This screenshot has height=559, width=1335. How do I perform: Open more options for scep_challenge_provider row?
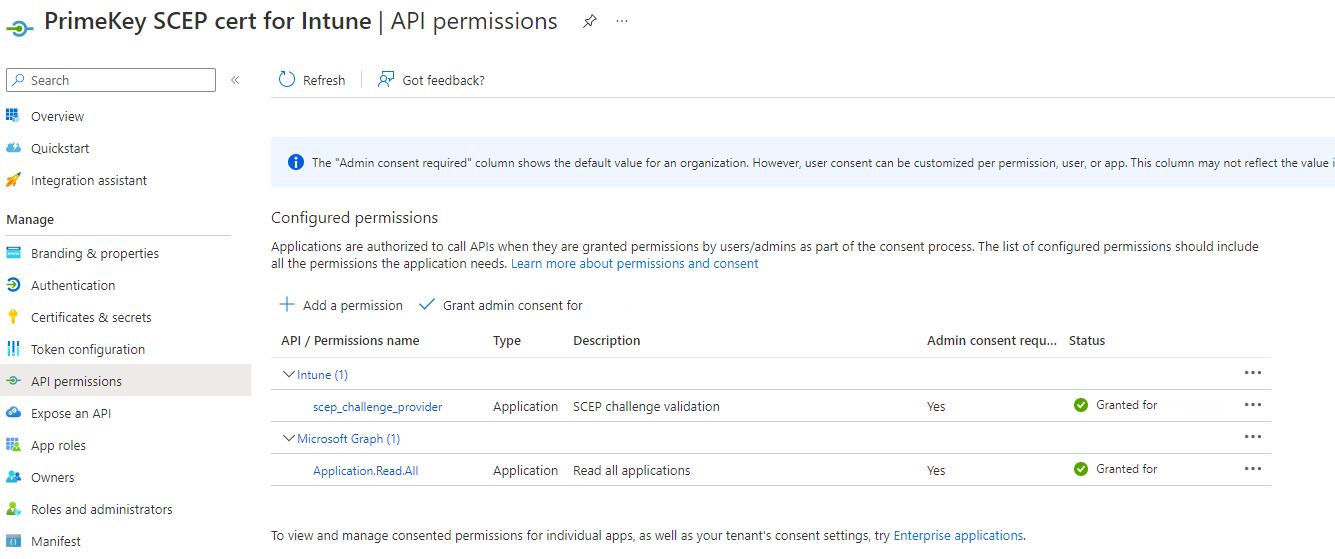1252,405
